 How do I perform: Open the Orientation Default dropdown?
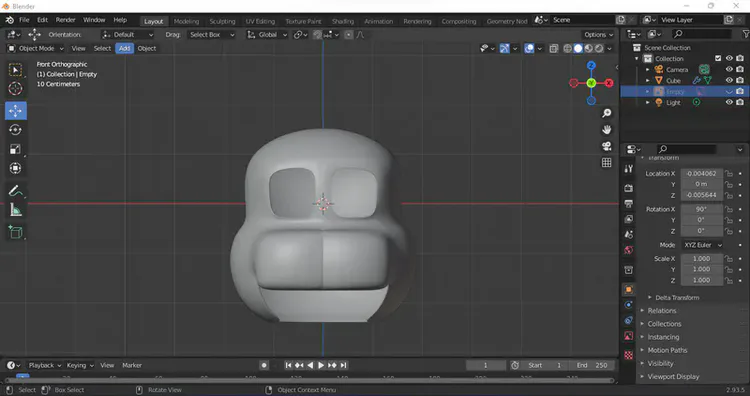point(127,34)
